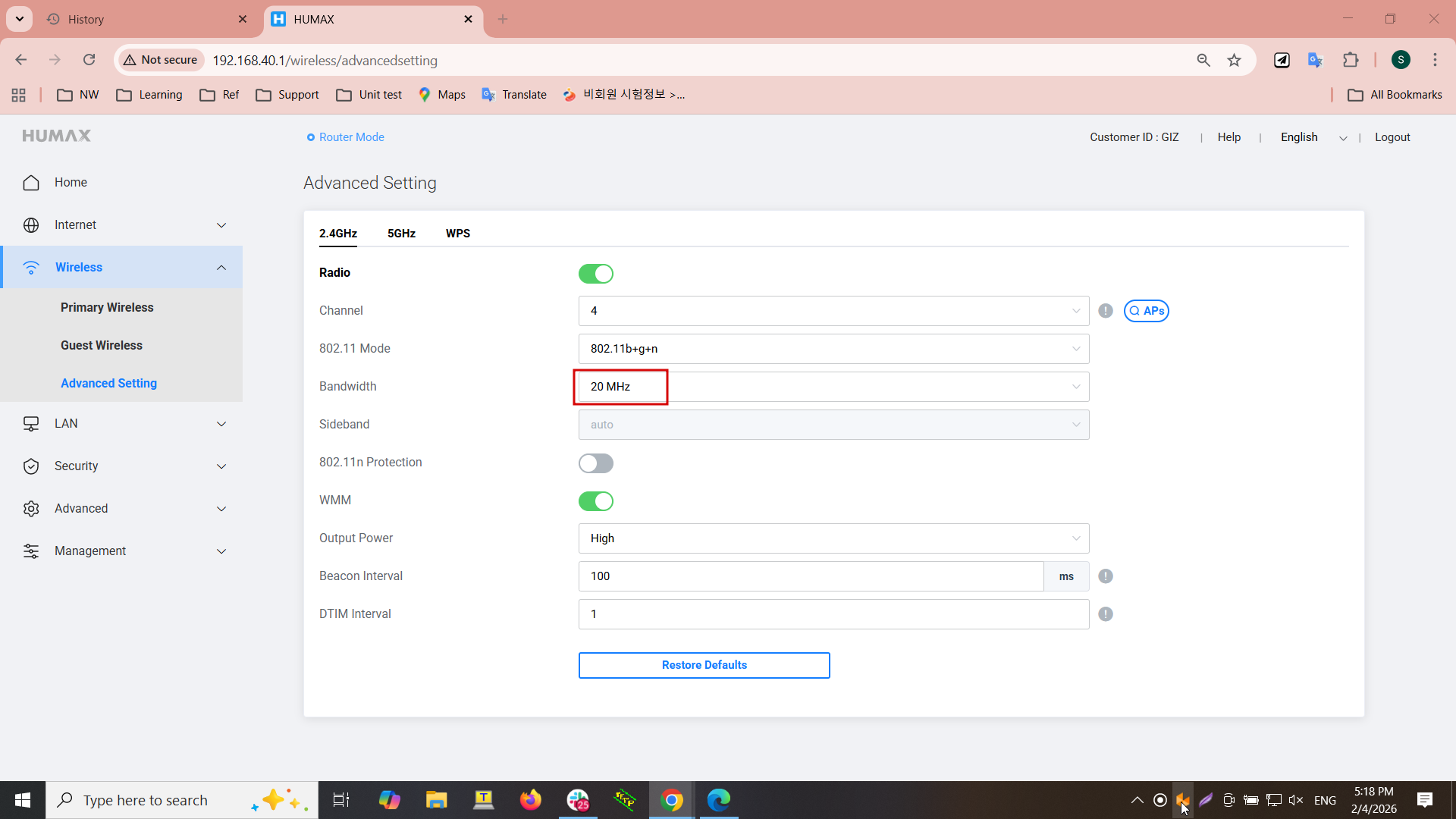Bookmark this page with the star icon

point(1235,60)
